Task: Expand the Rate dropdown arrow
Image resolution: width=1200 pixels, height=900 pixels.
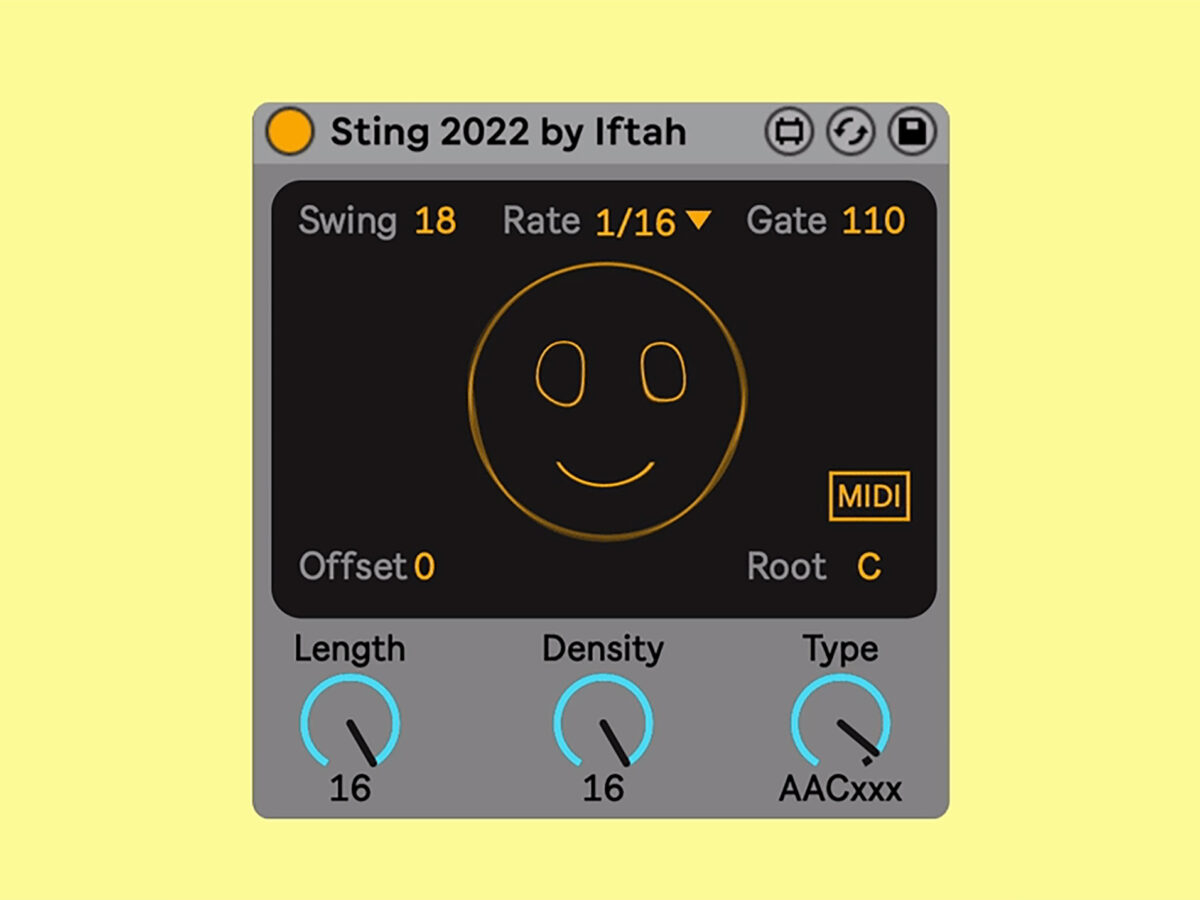Action: (x=698, y=220)
